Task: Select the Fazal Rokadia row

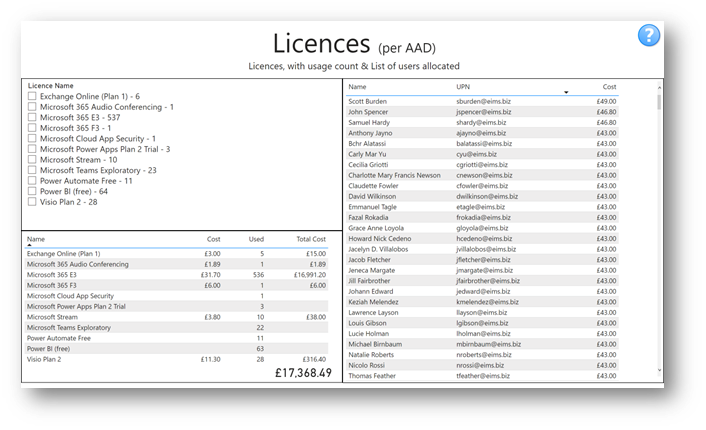Action: click(482, 217)
